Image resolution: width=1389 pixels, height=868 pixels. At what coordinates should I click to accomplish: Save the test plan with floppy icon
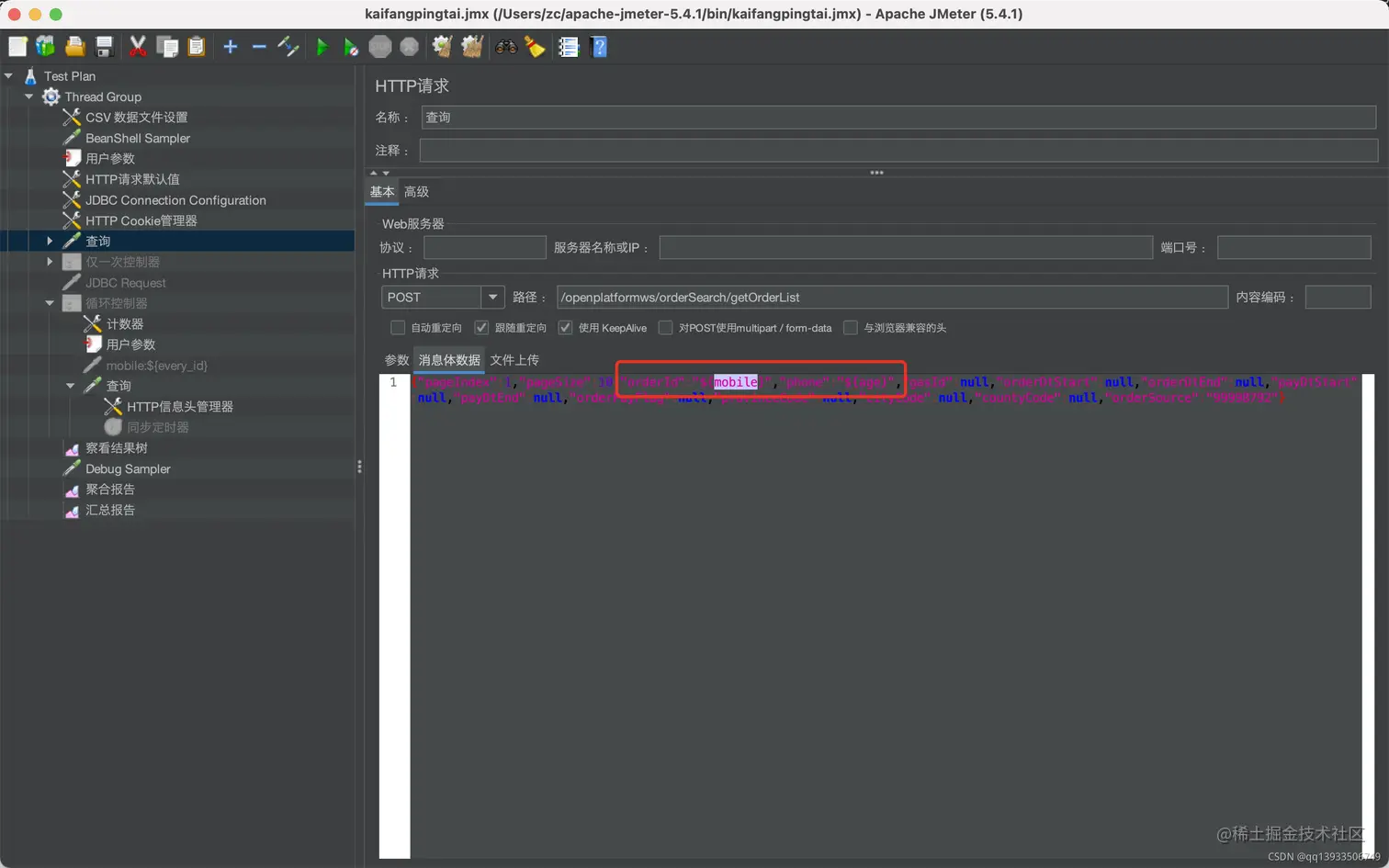pos(104,47)
